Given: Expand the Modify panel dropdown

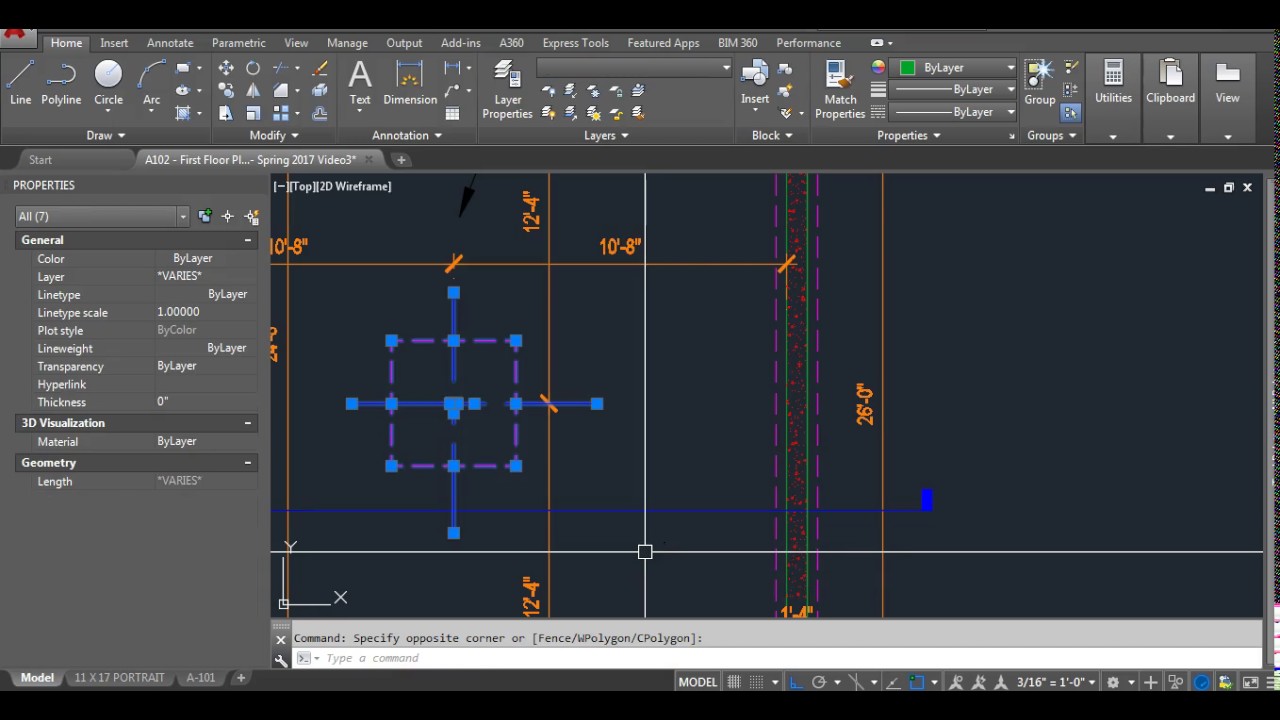Looking at the screenshot, I should click(274, 135).
